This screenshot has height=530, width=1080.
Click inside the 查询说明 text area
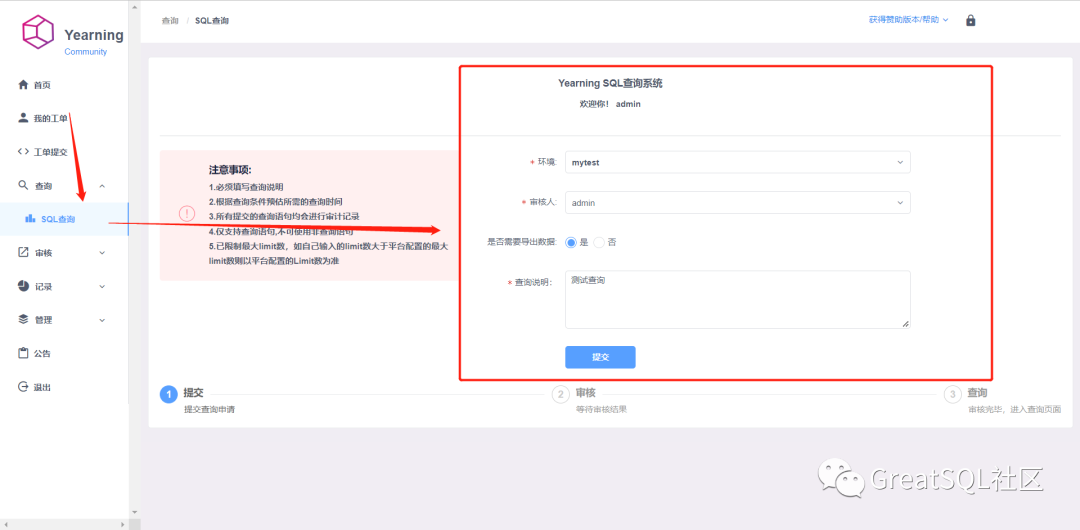pos(738,299)
